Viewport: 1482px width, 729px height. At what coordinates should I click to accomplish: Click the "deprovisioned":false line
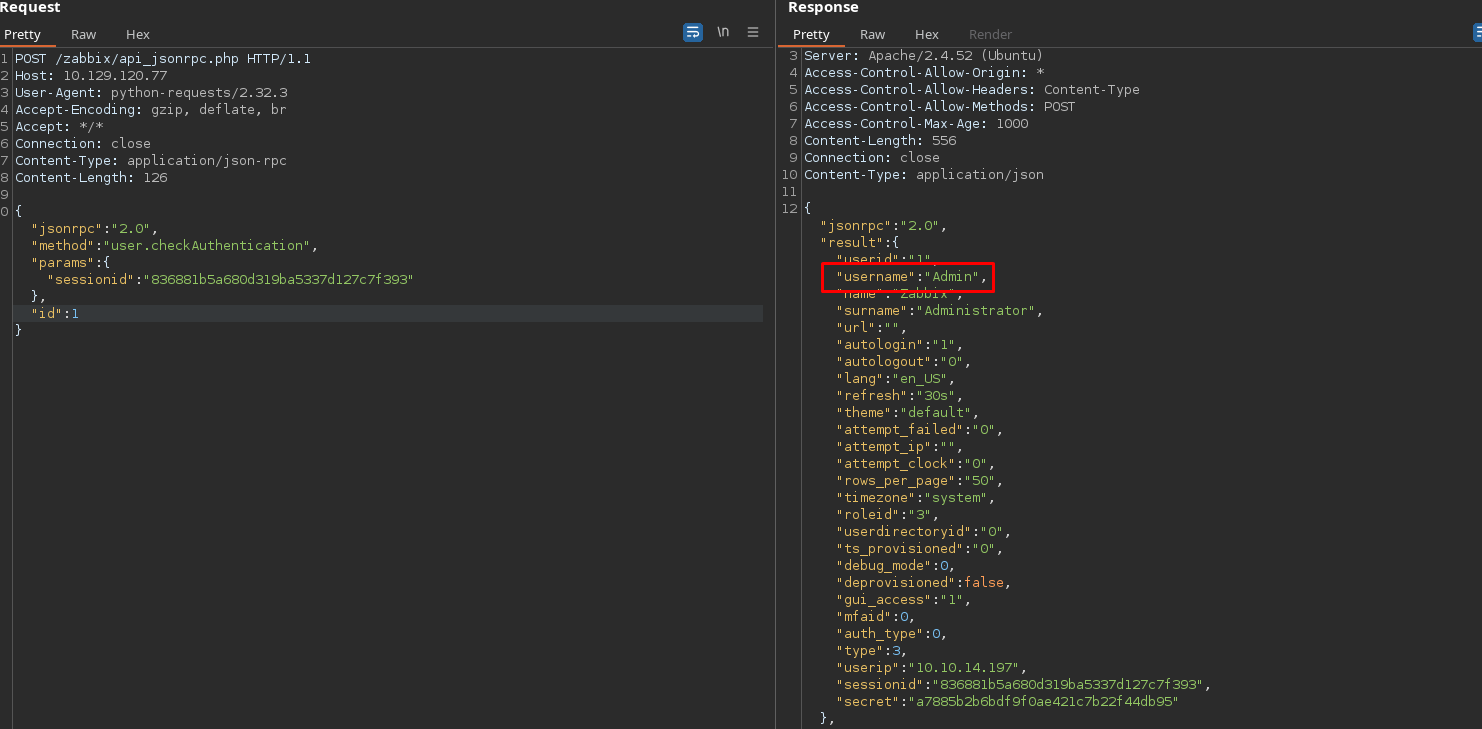point(924,583)
